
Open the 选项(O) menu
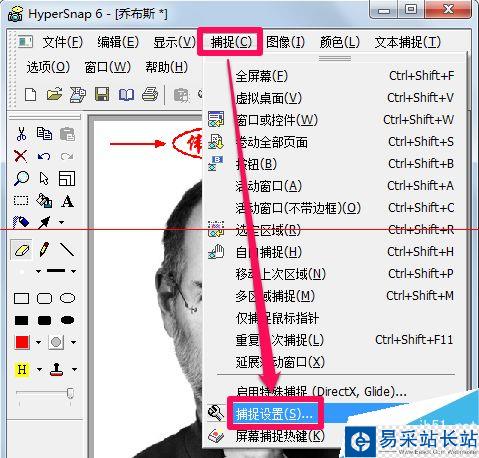48,67
